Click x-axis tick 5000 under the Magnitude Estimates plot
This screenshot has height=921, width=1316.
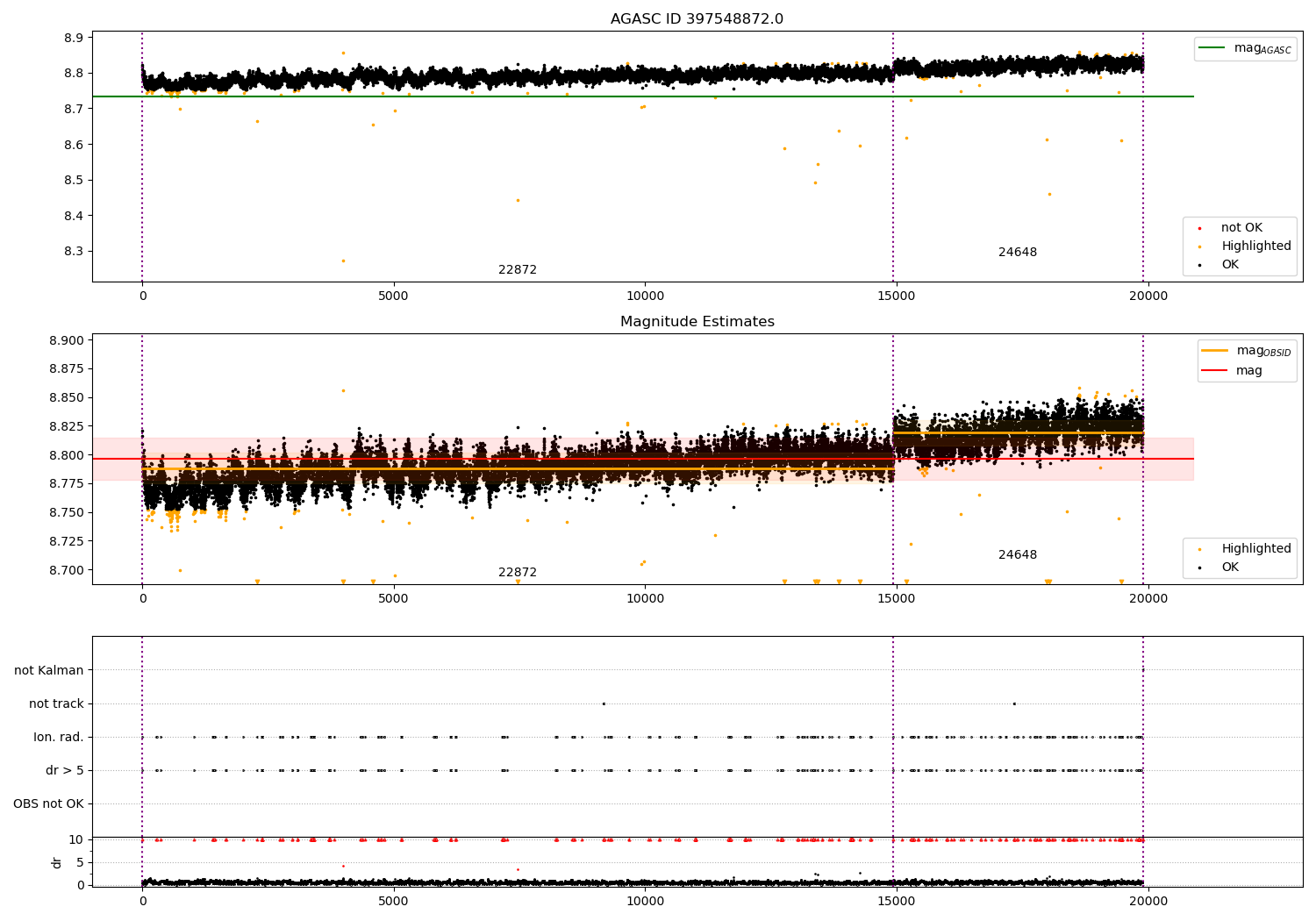(x=393, y=599)
